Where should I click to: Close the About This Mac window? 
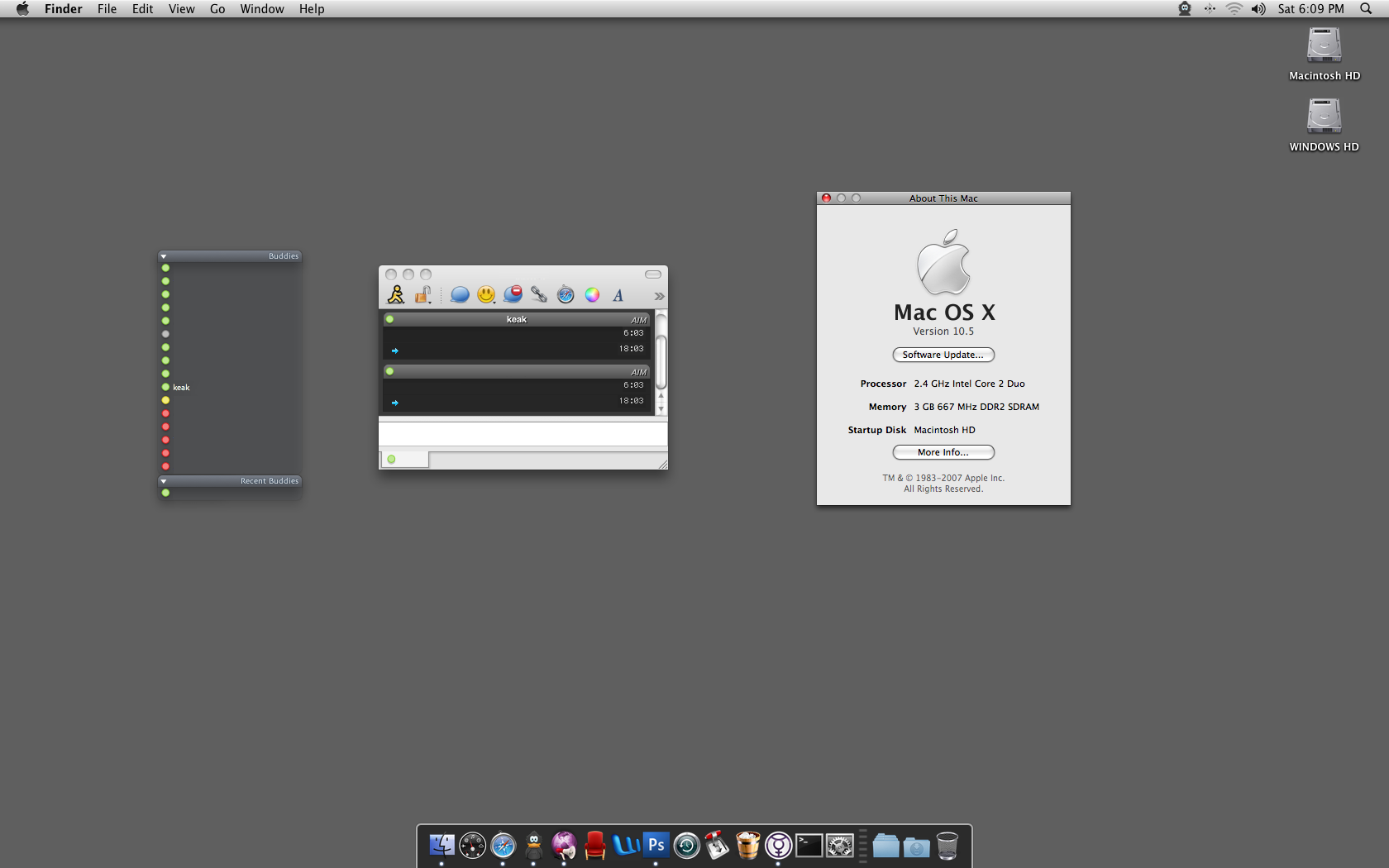pos(826,198)
